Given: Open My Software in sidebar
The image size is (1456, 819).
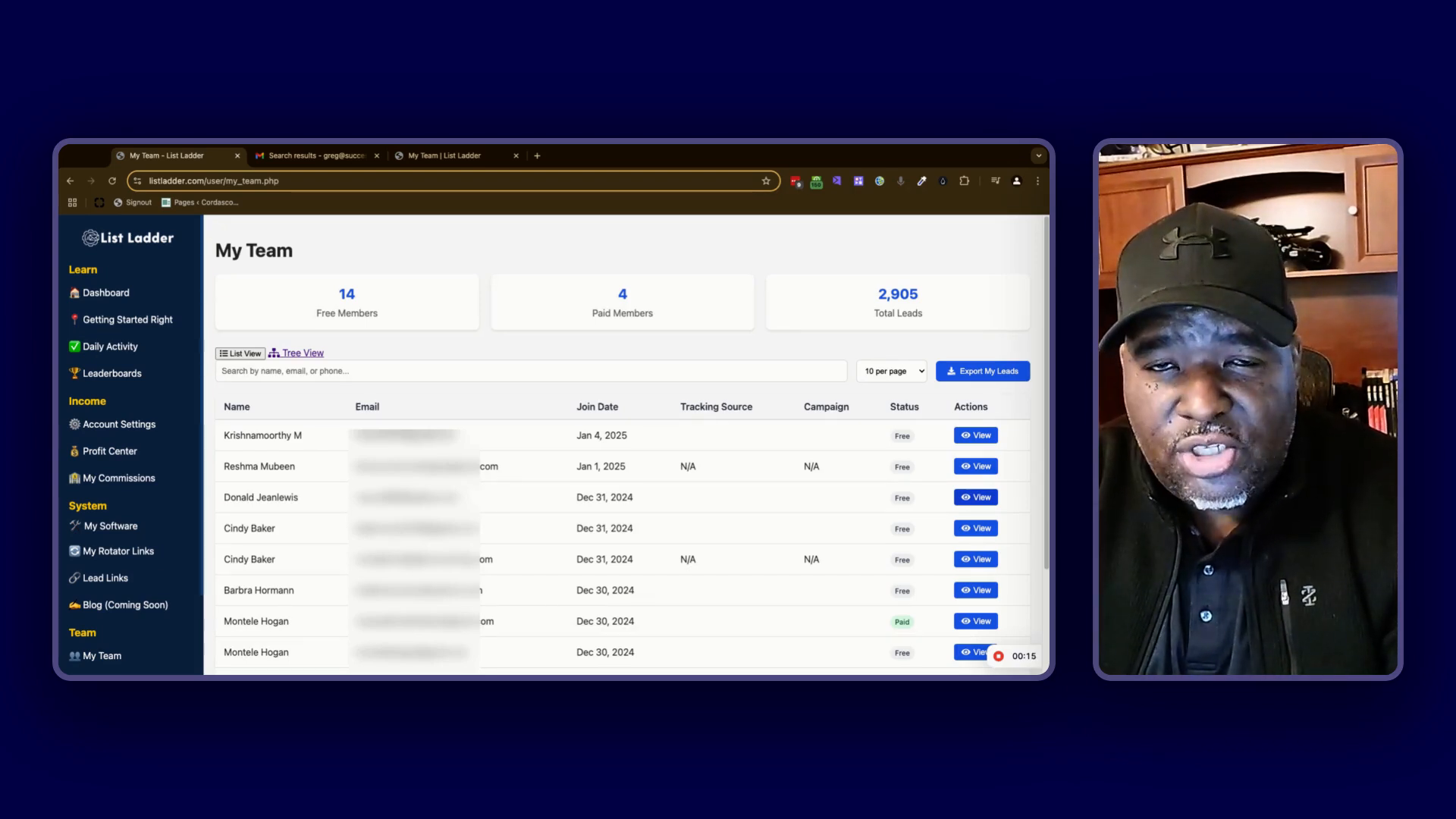Looking at the screenshot, I should (x=104, y=526).
